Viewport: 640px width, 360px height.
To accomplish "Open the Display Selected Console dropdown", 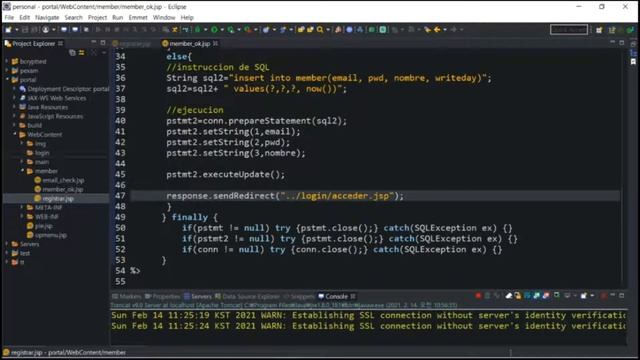I will point(575,296).
